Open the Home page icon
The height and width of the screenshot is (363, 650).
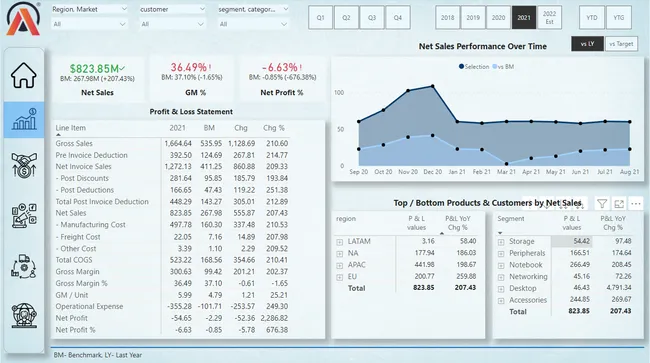pyautogui.click(x=24, y=75)
